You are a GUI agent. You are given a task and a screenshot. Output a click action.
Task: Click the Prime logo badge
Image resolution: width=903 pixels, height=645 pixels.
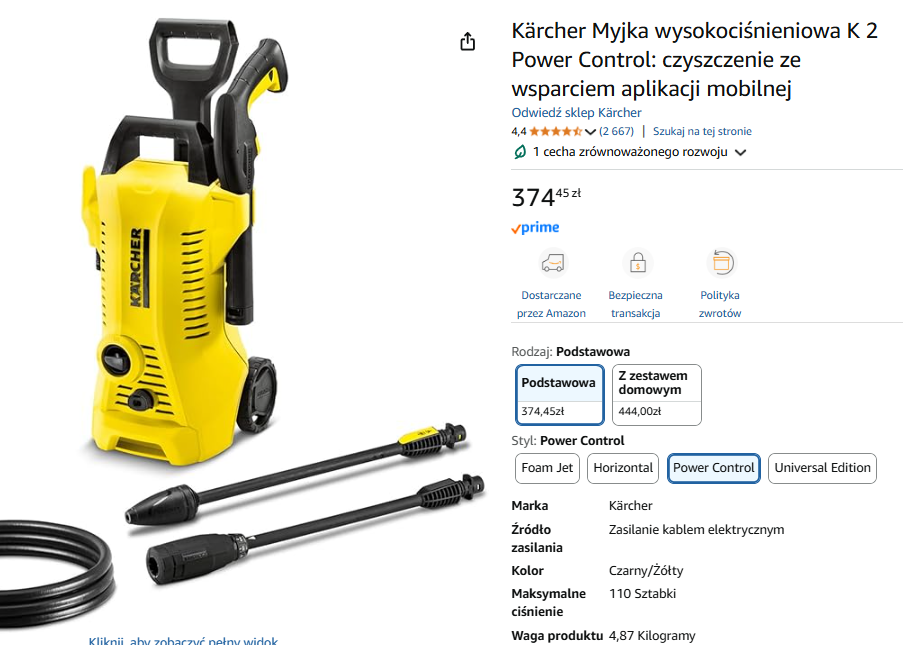[x=535, y=227]
